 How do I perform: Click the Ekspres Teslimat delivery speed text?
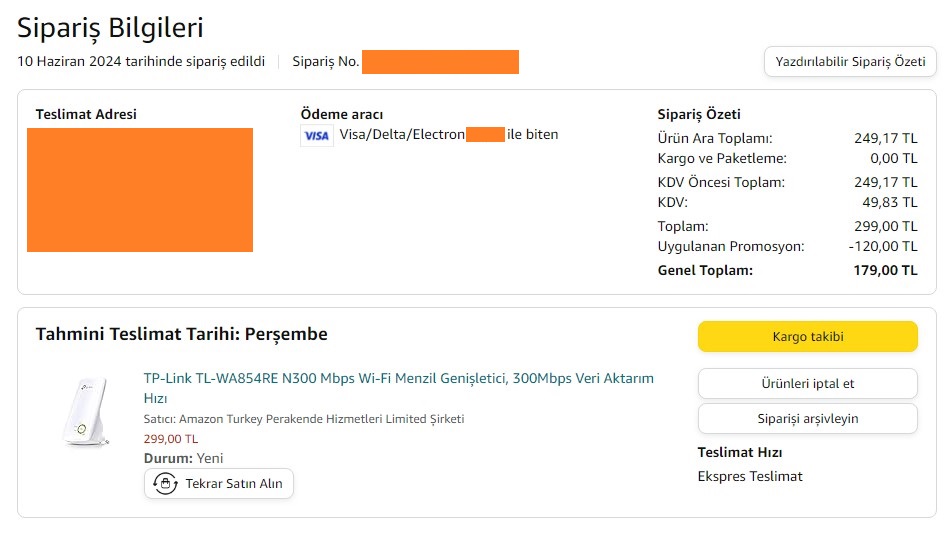point(750,476)
